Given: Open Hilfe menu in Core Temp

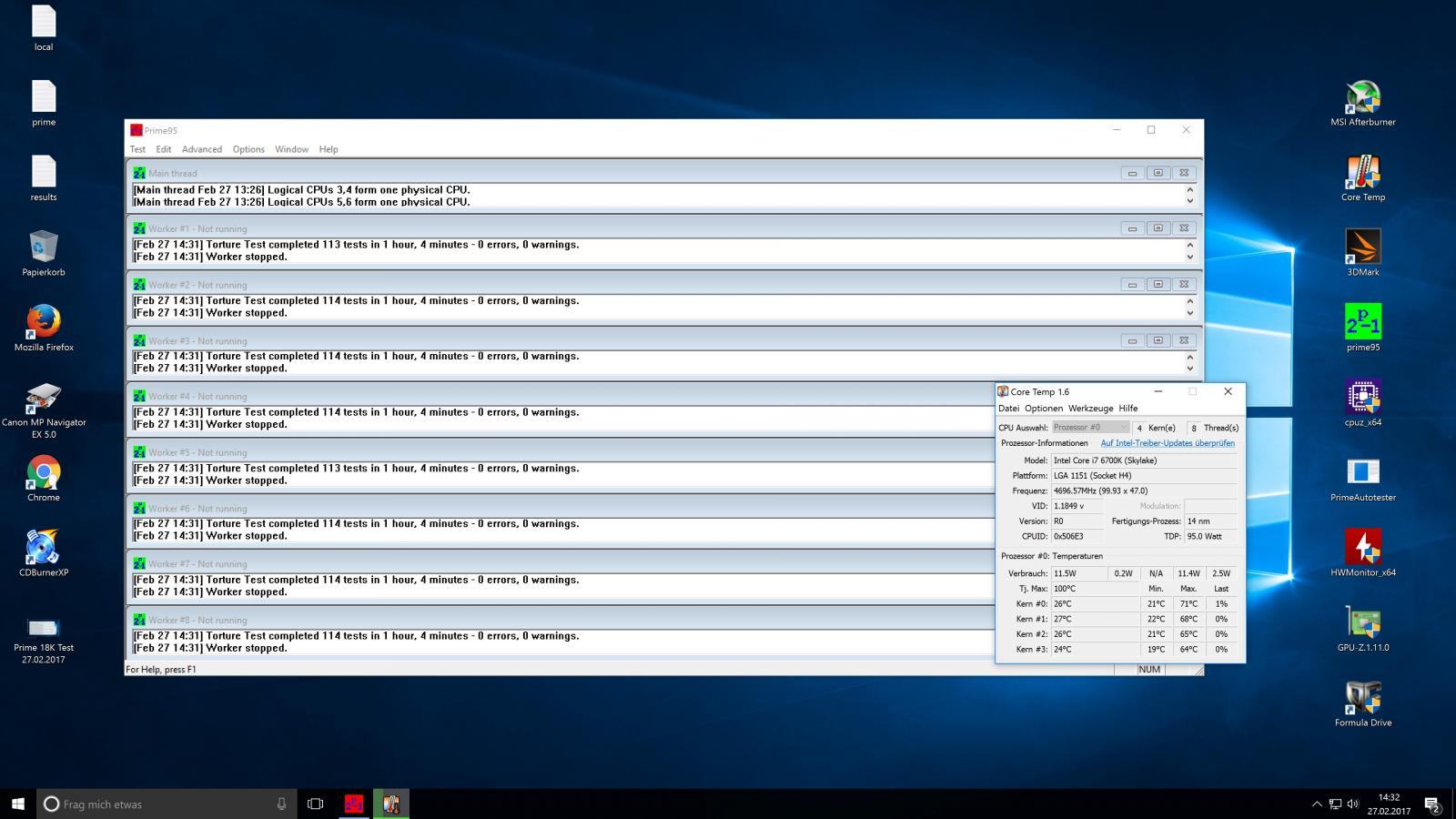Looking at the screenshot, I should click(1128, 409).
